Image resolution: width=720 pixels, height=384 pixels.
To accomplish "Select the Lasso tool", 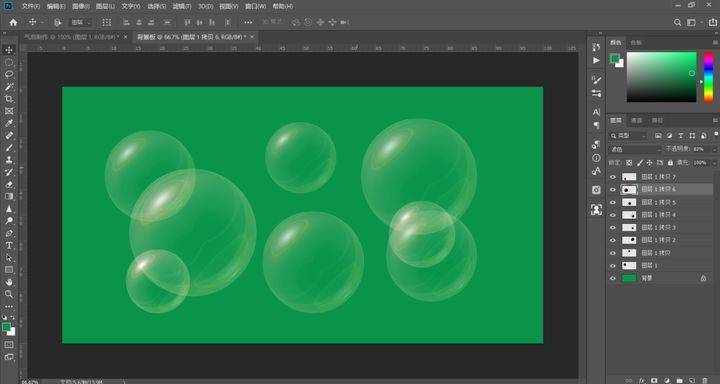I will click(9, 74).
